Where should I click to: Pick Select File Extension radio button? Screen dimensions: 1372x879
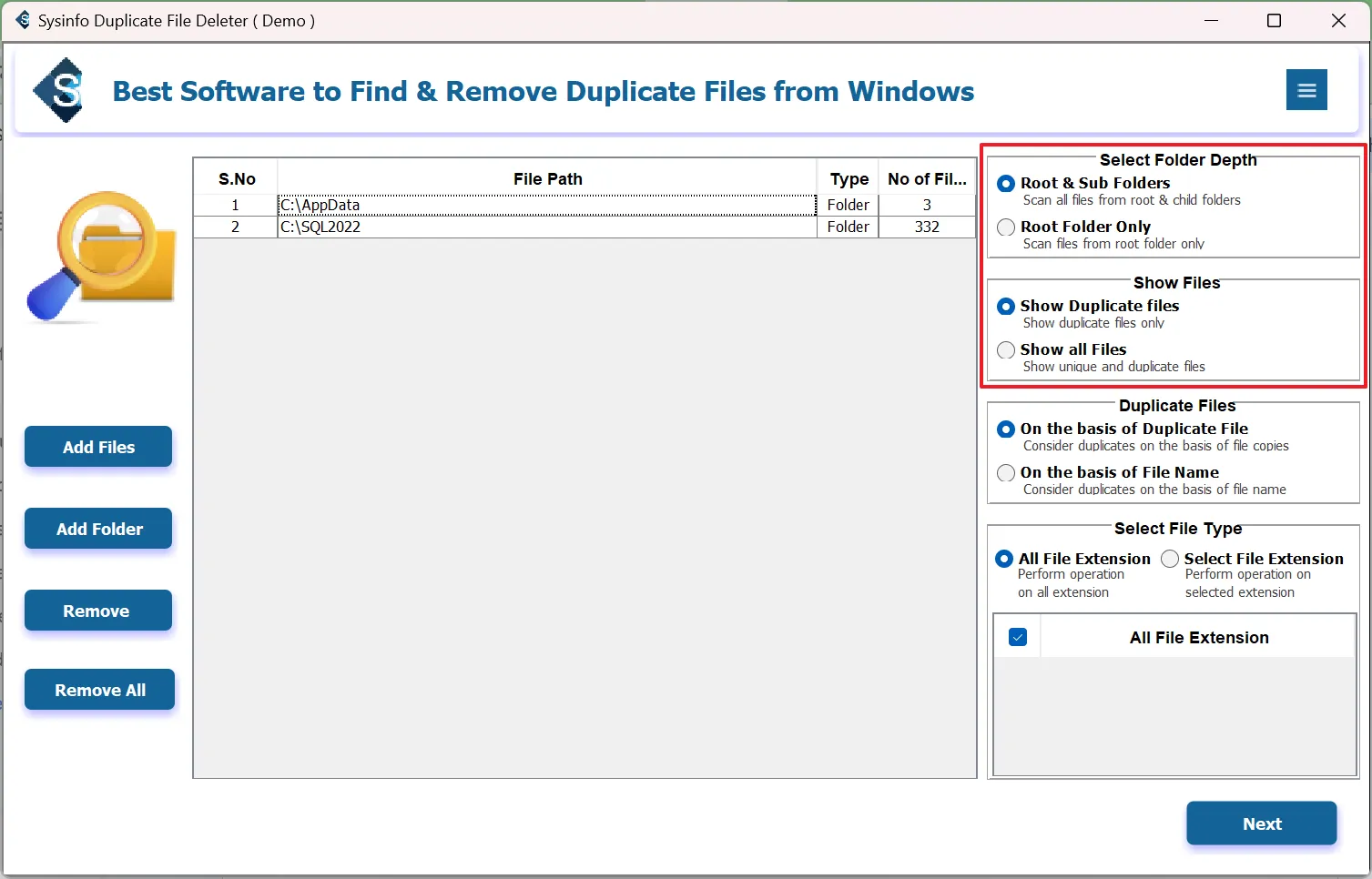click(x=1170, y=559)
